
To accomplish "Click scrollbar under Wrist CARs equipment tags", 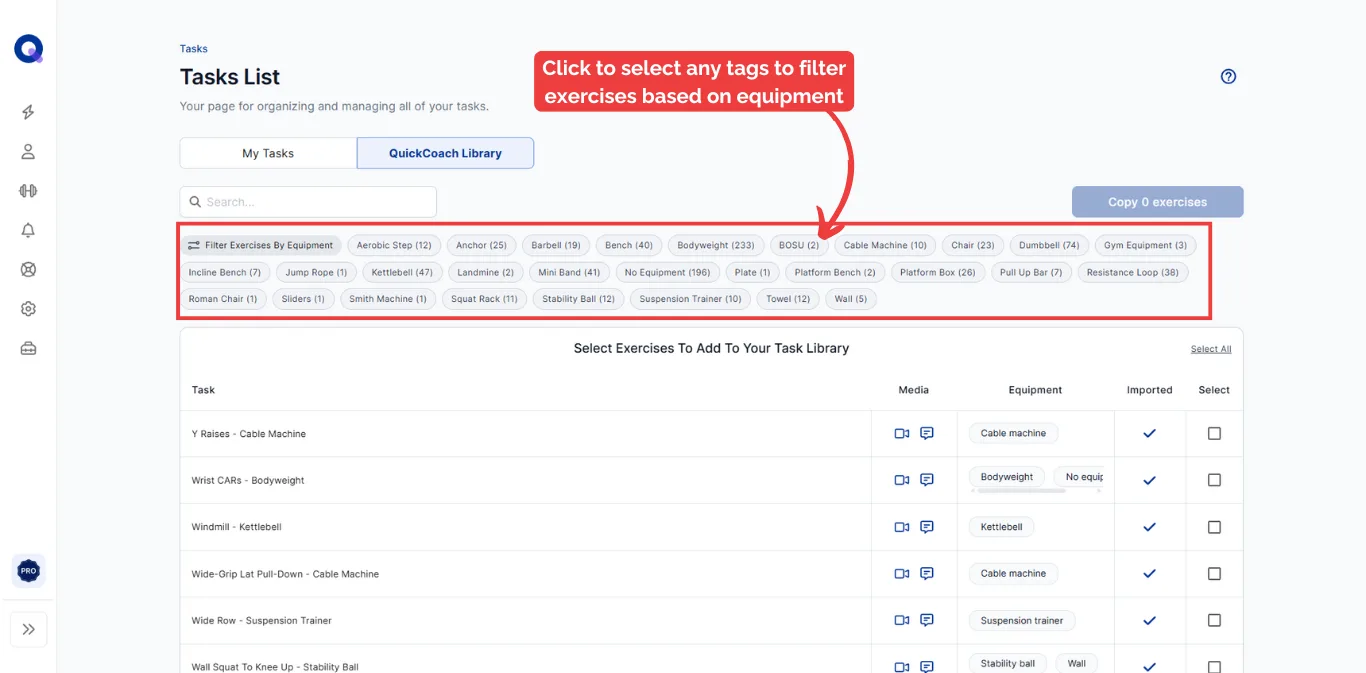I will 1022,491.
